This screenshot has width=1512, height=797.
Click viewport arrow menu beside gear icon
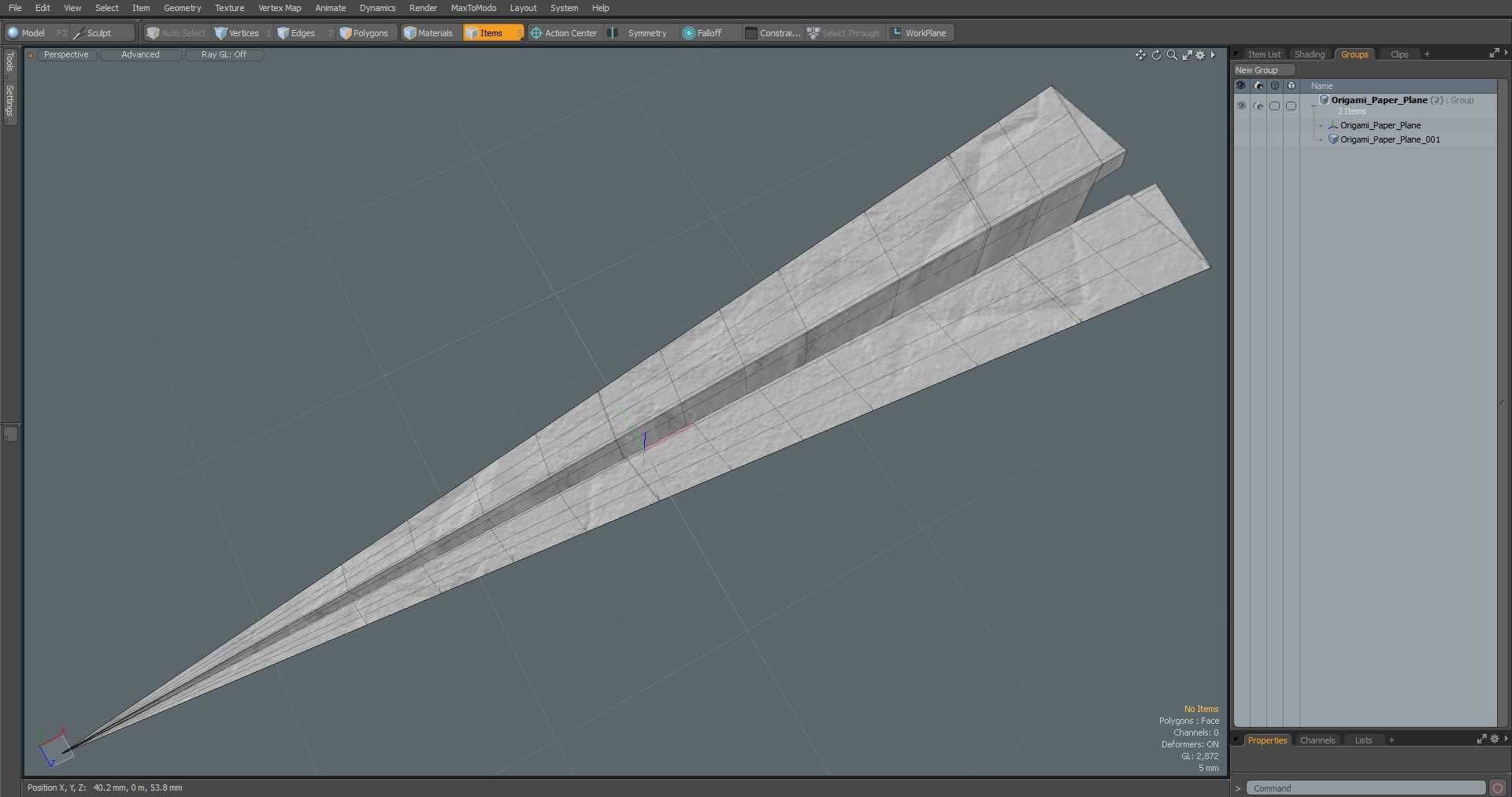(1213, 55)
